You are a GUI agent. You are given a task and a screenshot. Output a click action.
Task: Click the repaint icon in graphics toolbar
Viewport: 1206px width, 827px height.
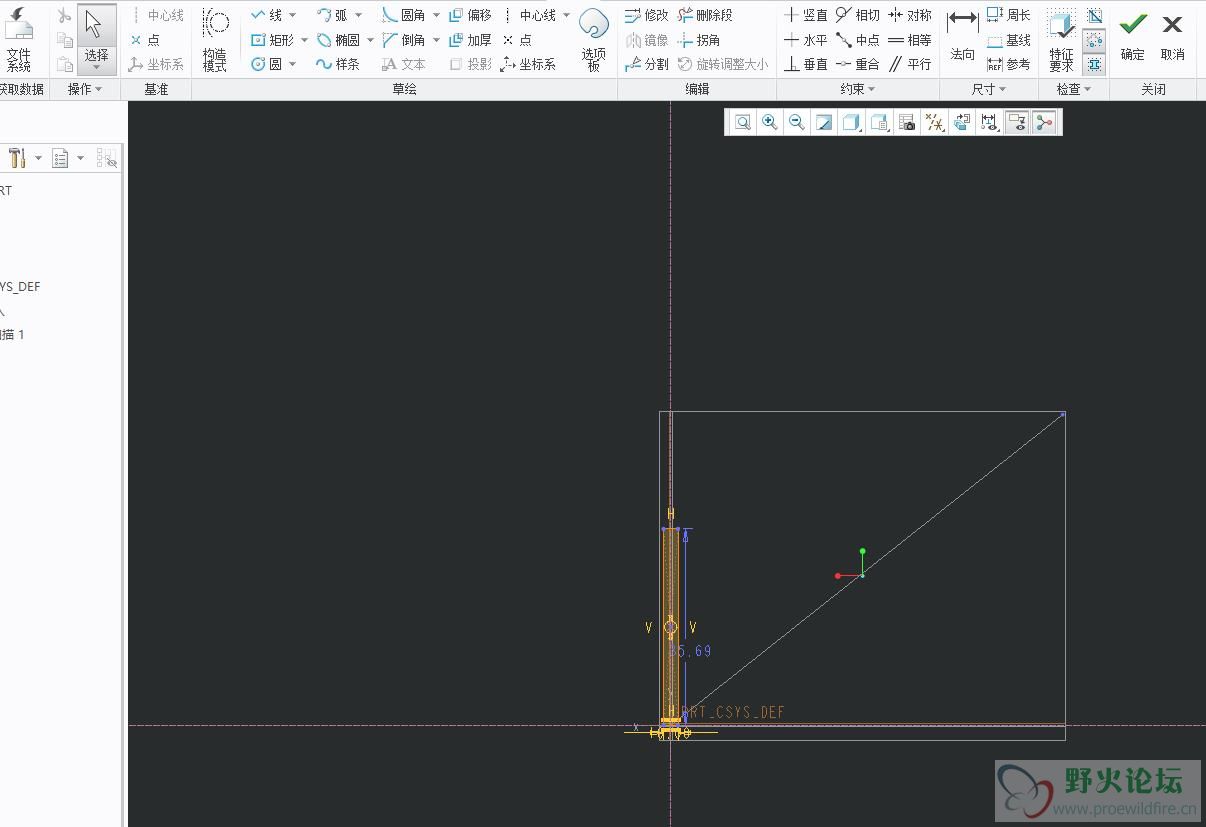click(x=824, y=122)
